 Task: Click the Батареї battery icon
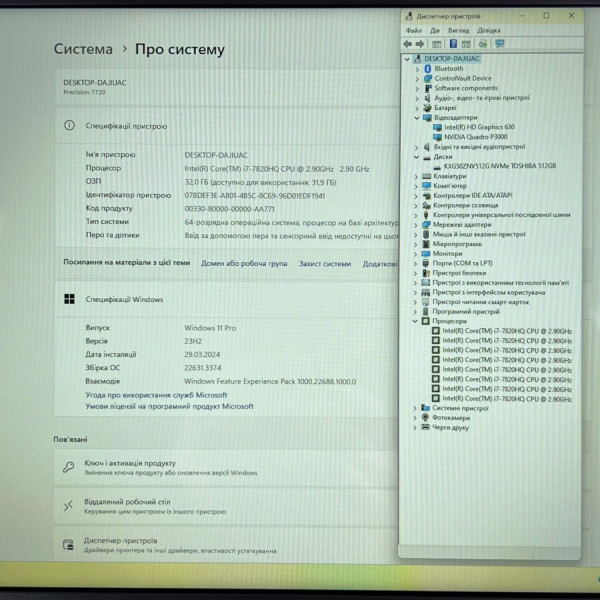(427, 108)
